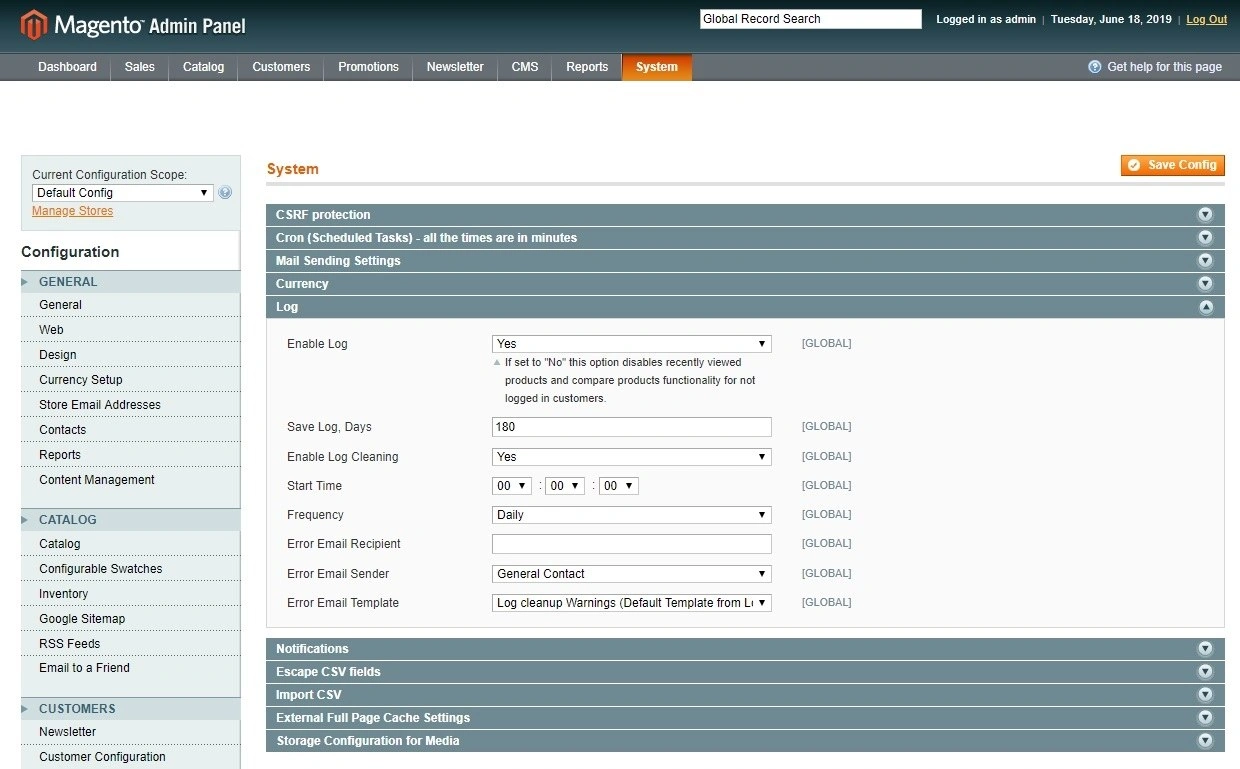Expand Storage Configuration for Media arrow icon
Viewport: 1240px width, 769px height.
click(1205, 740)
